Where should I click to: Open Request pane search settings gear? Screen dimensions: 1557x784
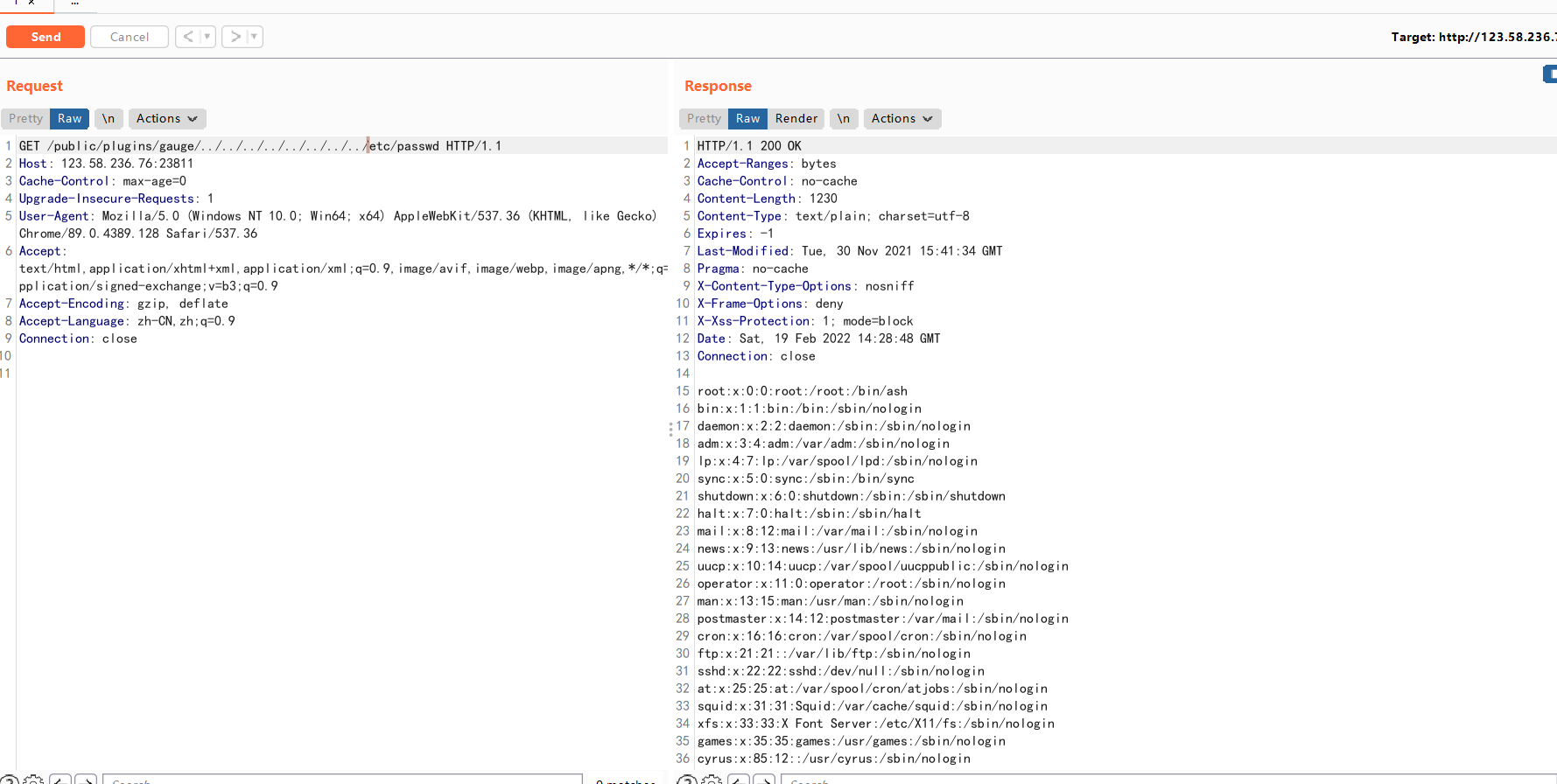[x=34, y=780]
